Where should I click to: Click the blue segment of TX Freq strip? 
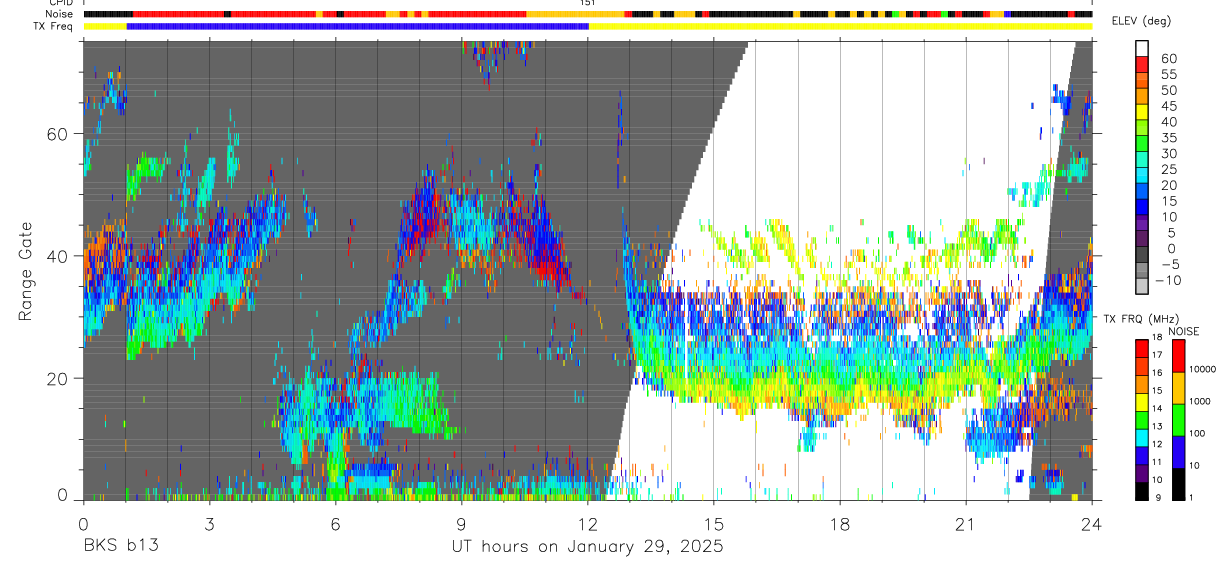tap(358, 26)
